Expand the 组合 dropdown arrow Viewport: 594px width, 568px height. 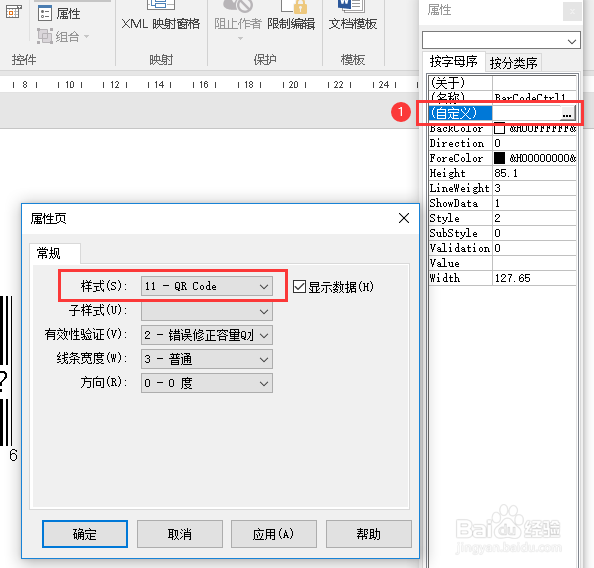pos(86,36)
